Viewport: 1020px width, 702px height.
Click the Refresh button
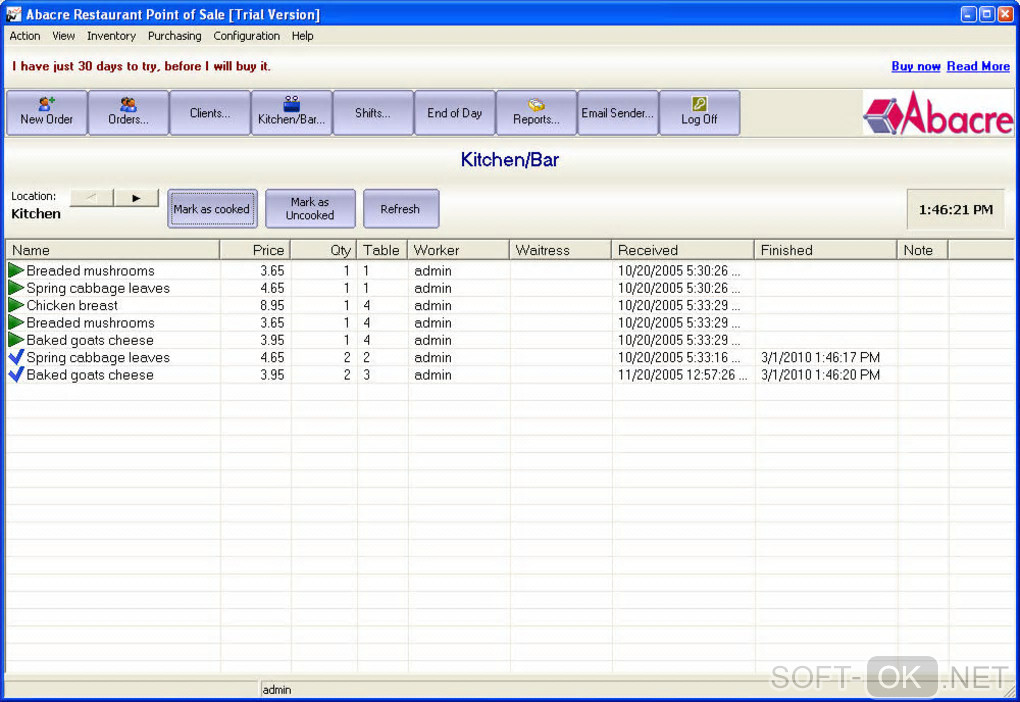coord(401,209)
